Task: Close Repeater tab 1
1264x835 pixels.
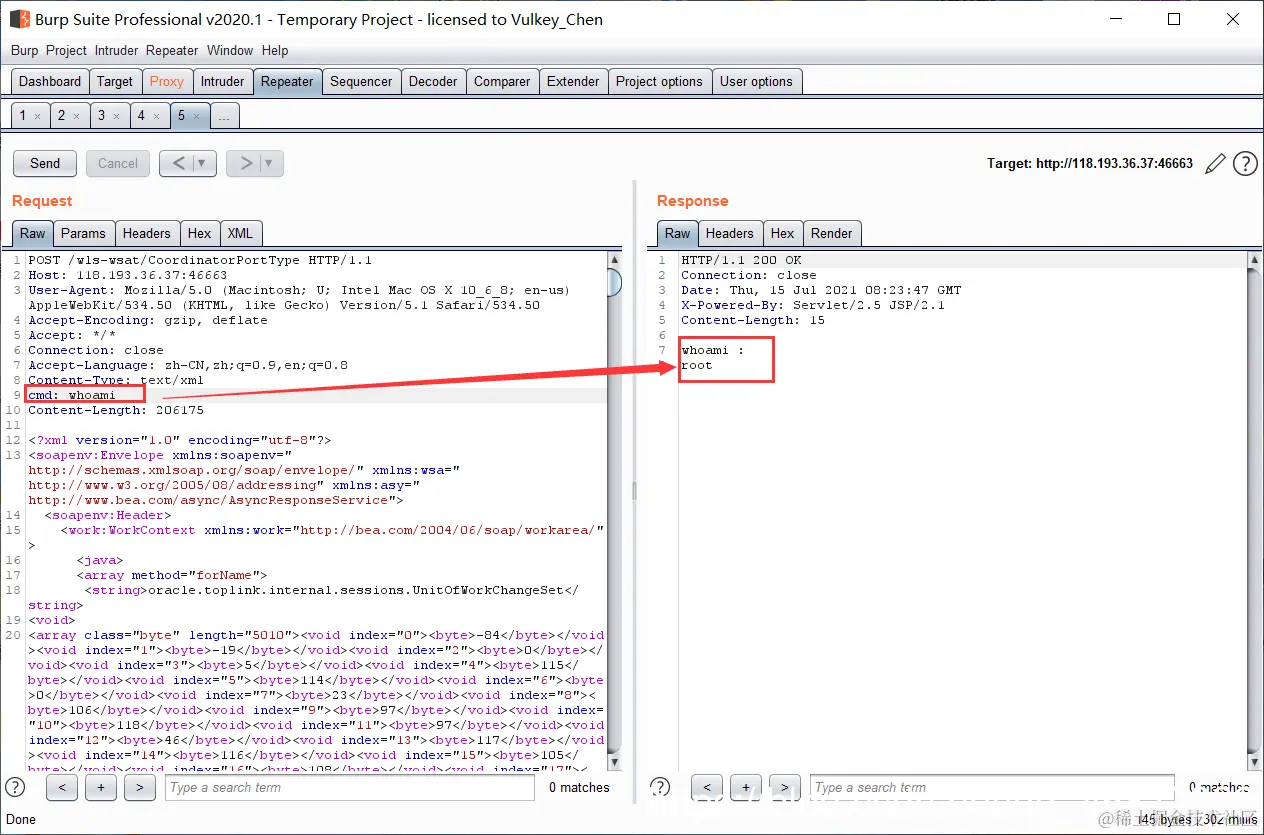Action: [x=37, y=117]
